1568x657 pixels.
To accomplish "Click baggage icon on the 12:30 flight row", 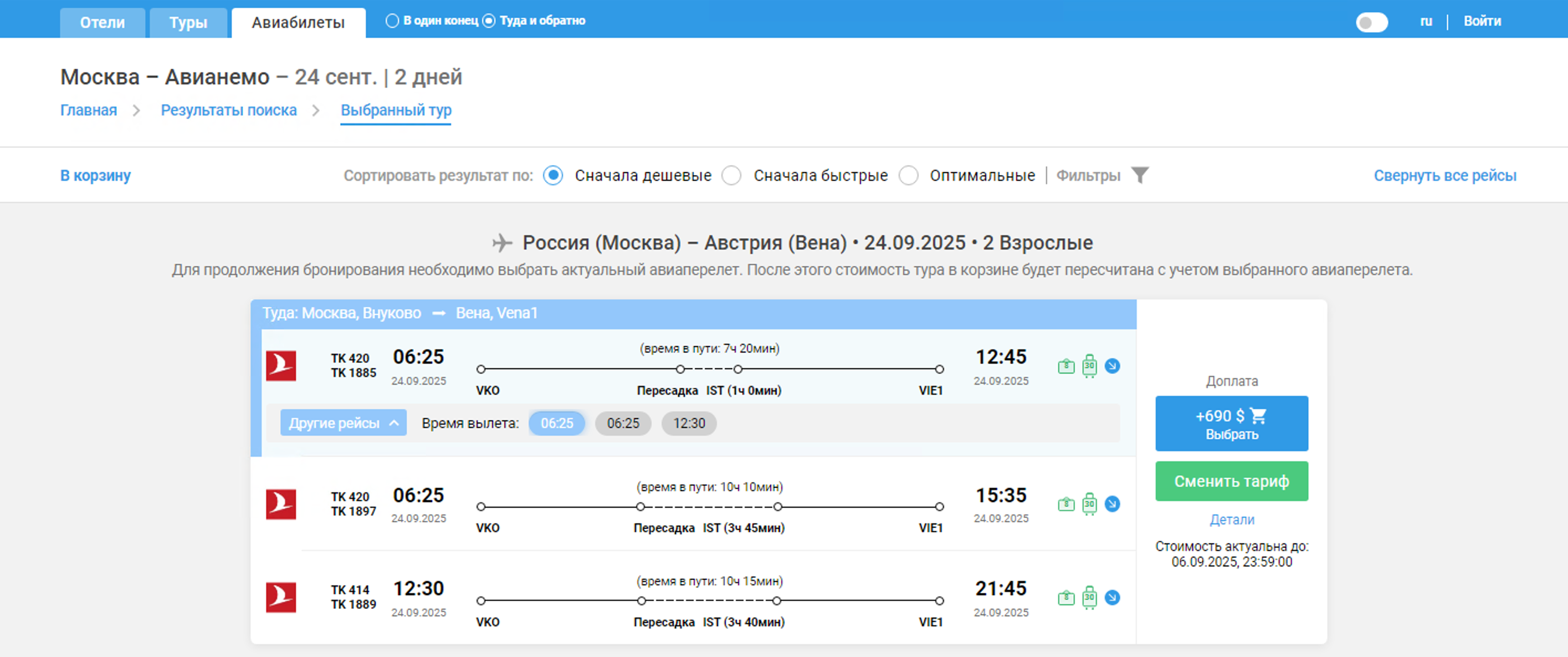I will [1089, 598].
